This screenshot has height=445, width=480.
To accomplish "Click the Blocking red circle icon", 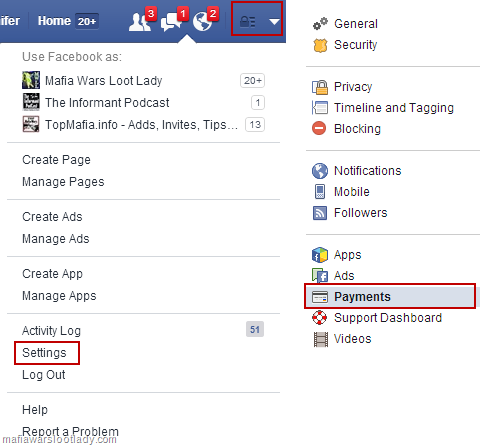I will click(319, 129).
